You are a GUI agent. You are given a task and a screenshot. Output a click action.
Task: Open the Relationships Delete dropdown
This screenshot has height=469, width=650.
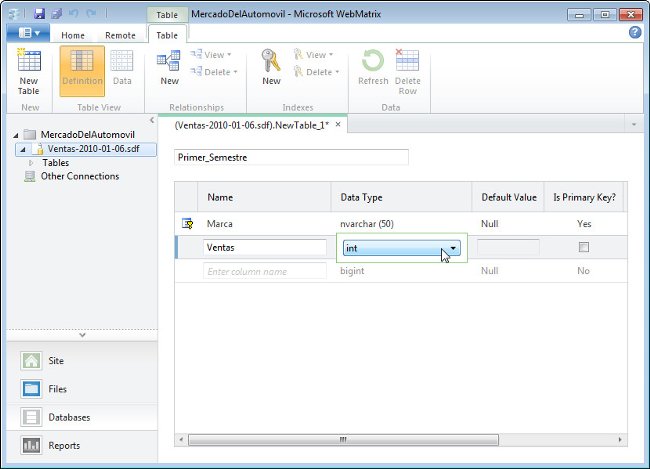click(214, 72)
